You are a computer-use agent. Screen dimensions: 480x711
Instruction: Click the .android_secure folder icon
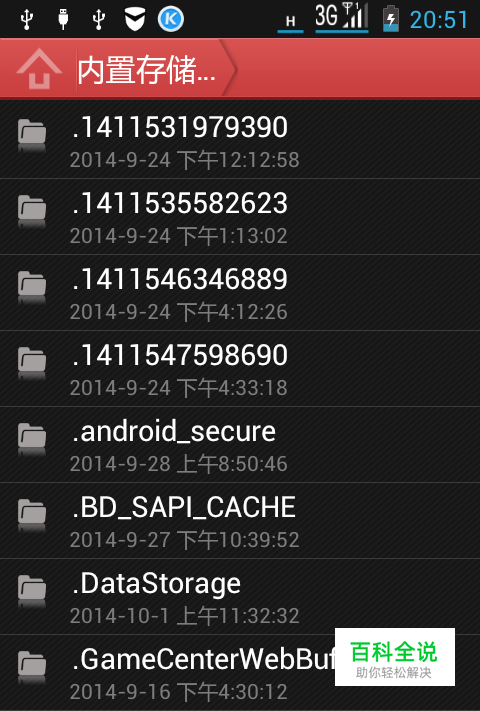pyautogui.click(x=32, y=439)
